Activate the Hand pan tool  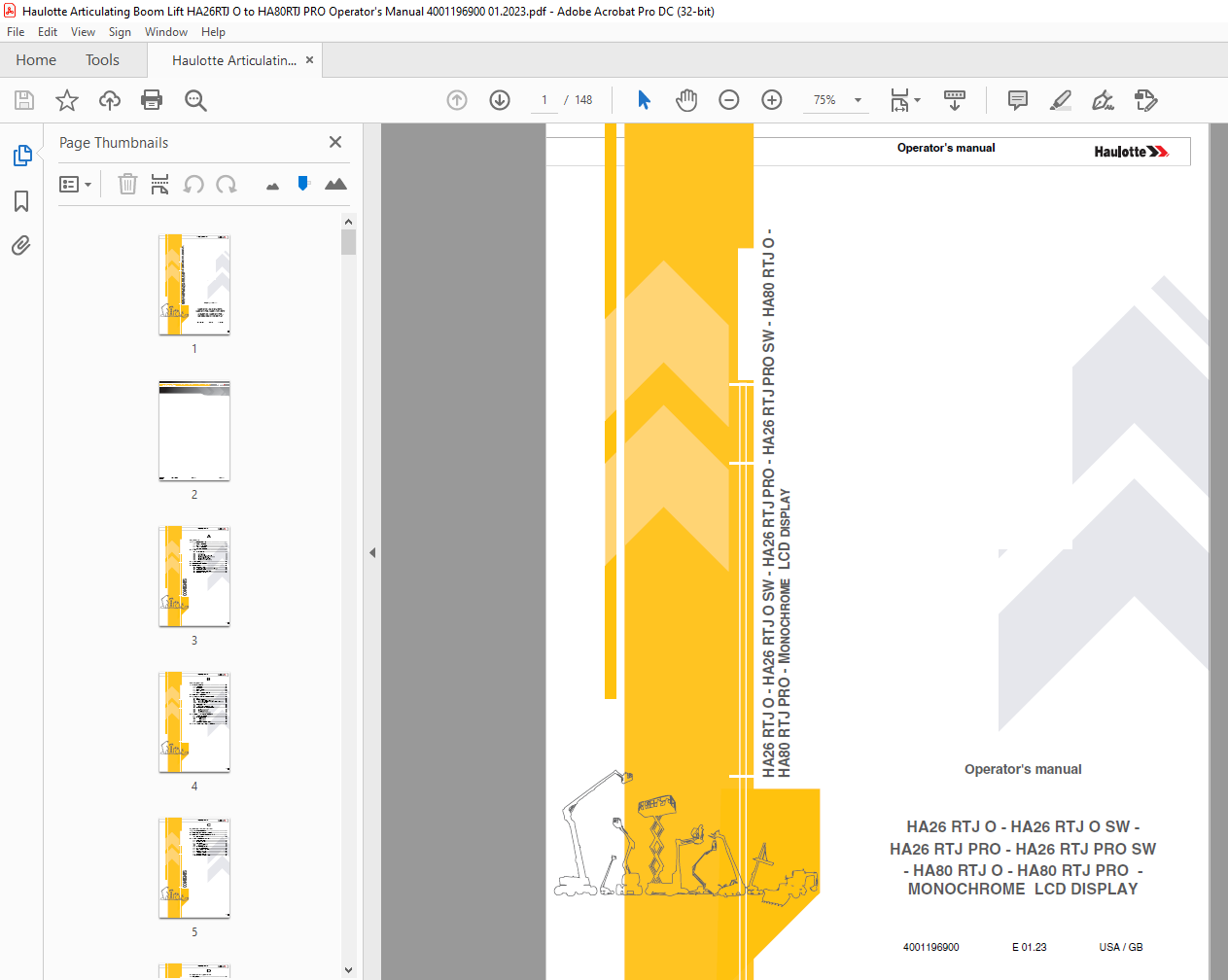pyautogui.click(x=686, y=100)
